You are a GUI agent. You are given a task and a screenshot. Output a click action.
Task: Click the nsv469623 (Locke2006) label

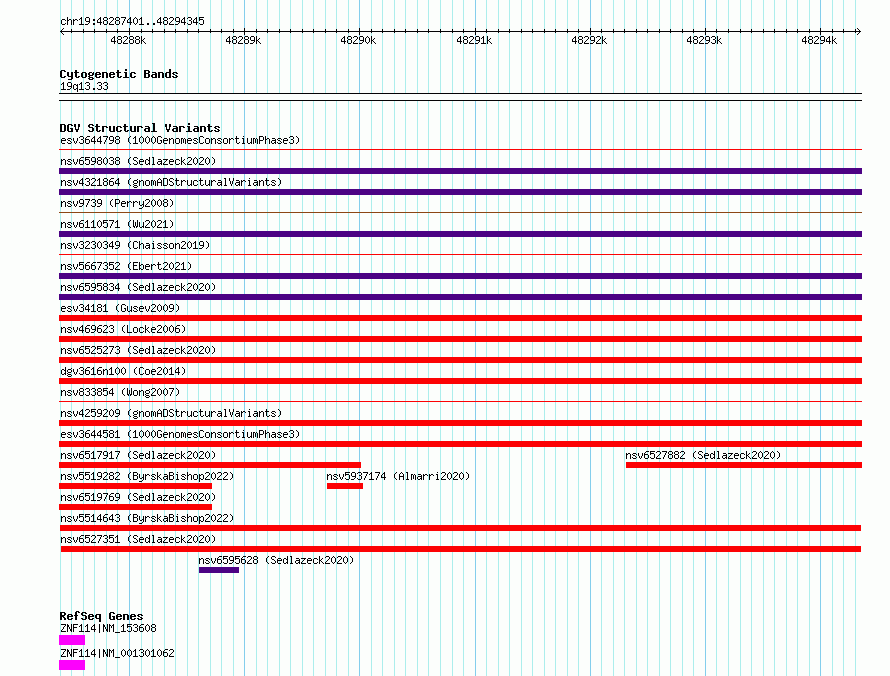coord(123,329)
